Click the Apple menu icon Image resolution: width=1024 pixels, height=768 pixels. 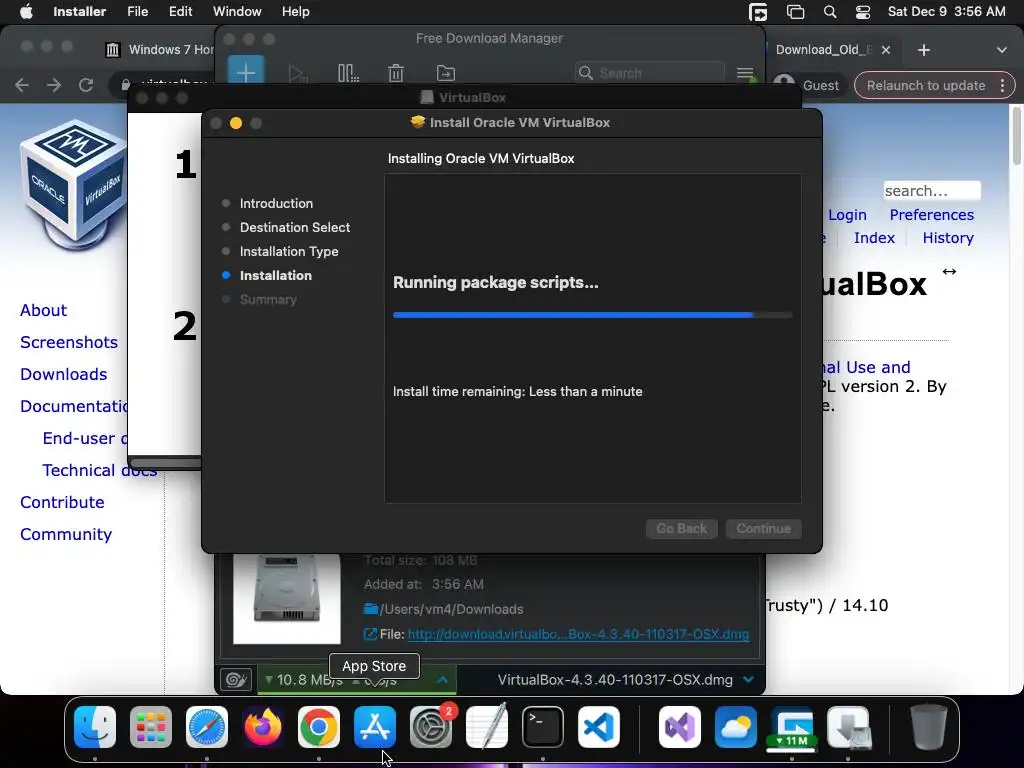26,12
